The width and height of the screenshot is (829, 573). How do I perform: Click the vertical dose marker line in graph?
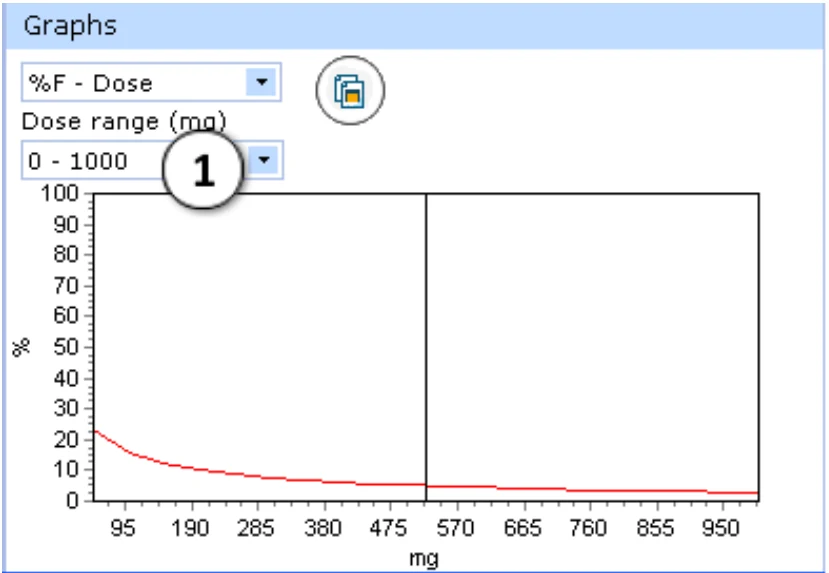(426, 346)
